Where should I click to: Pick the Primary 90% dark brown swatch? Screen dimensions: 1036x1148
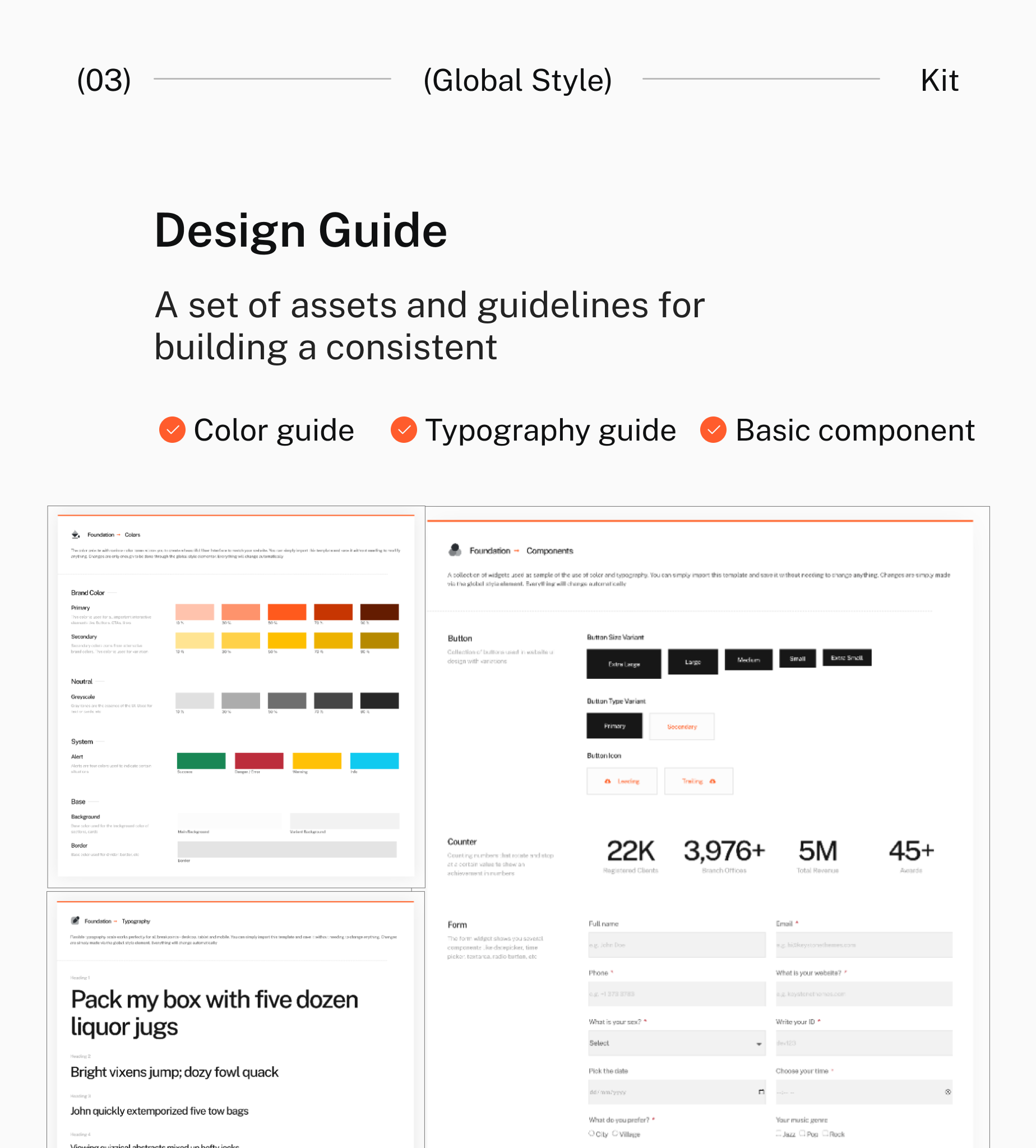click(380, 612)
